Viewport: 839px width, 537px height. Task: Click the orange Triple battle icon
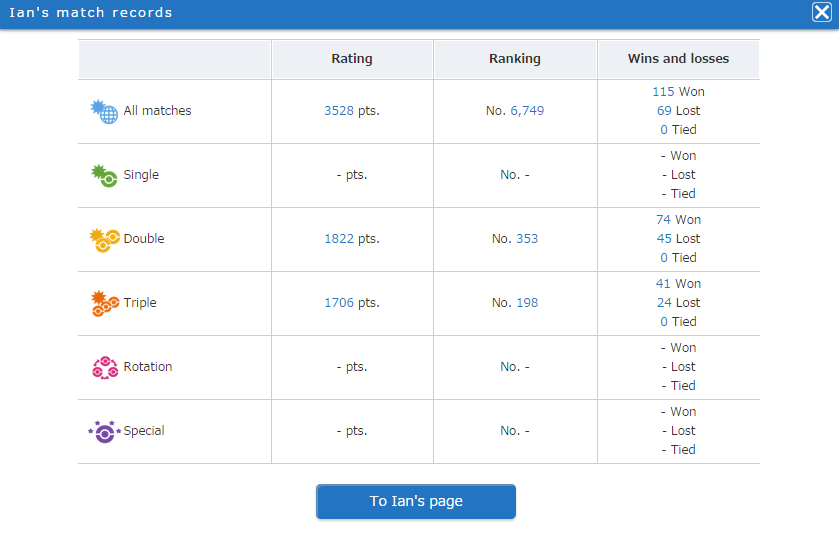coord(104,303)
